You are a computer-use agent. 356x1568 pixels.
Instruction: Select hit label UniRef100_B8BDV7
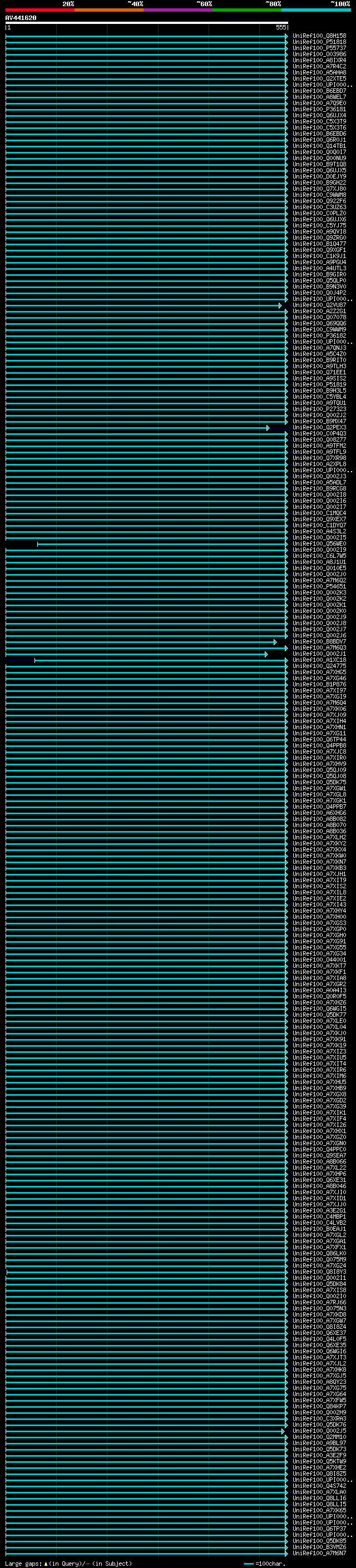pyautogui.click(x=319, y=641)
